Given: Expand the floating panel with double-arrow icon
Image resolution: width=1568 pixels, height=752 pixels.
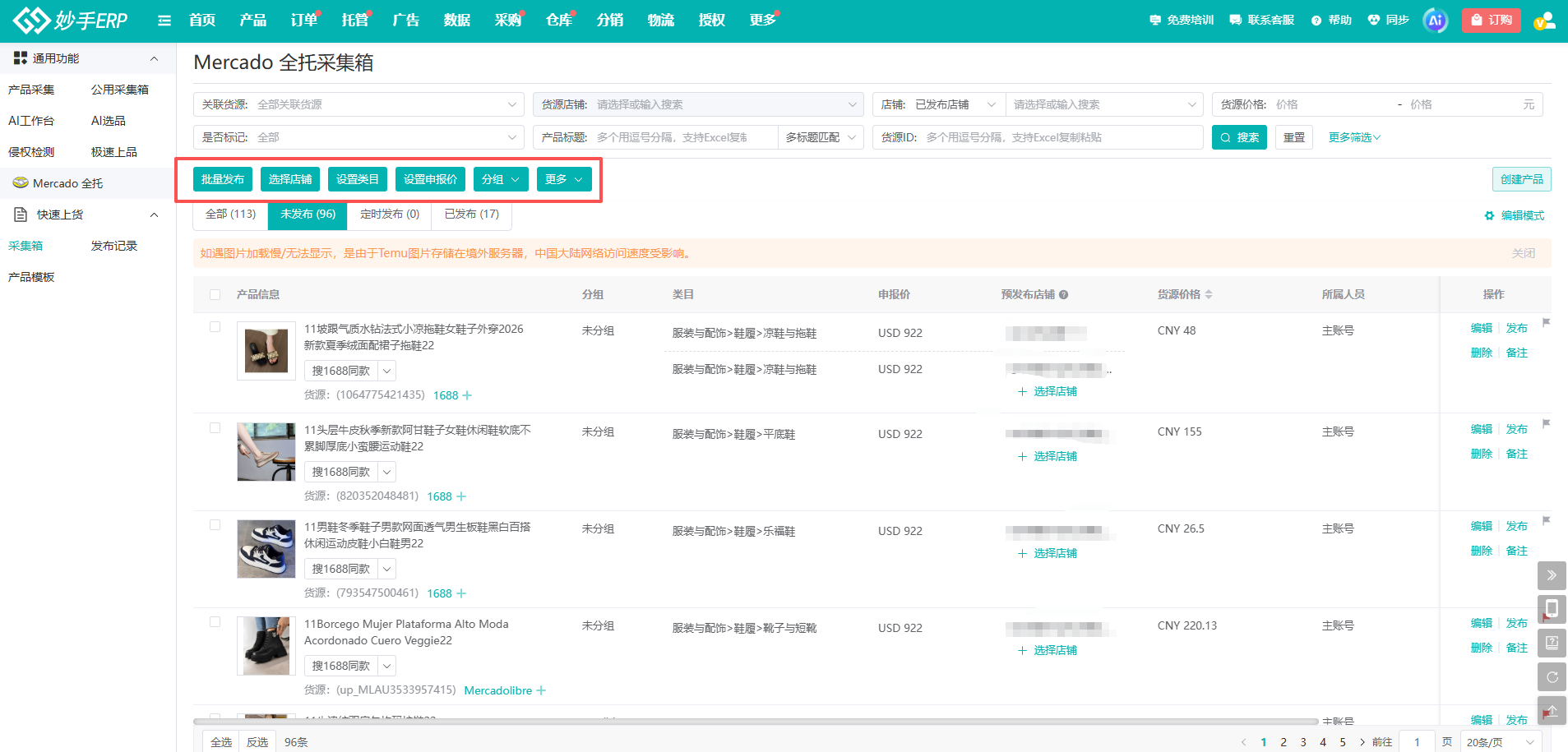Looking at the screenshot, I should [x=1552, y=575].
